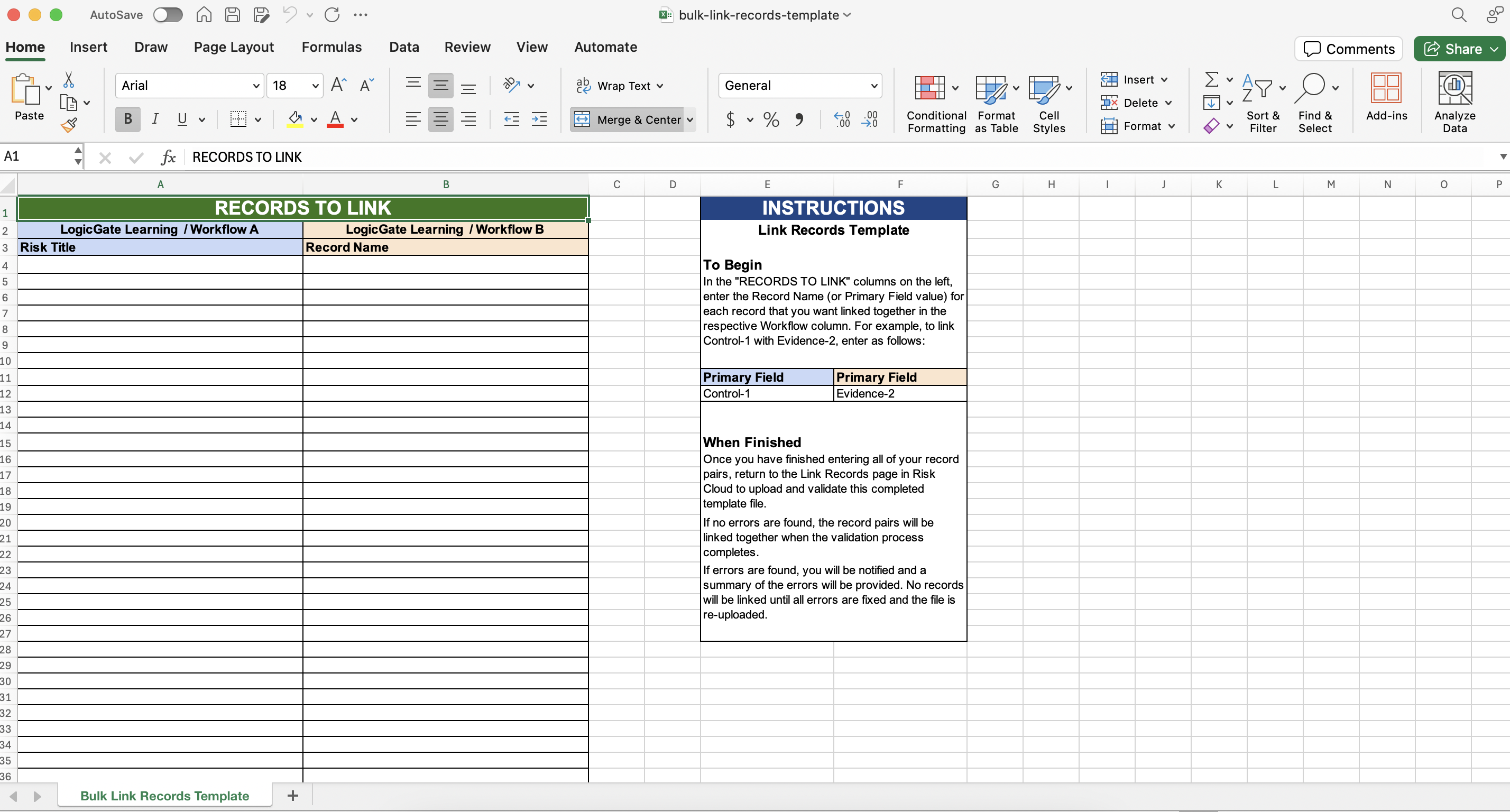The image size is (1510, 812).
Task: Open the search magnifier in title bar
Action: (x=1458, y=15)
